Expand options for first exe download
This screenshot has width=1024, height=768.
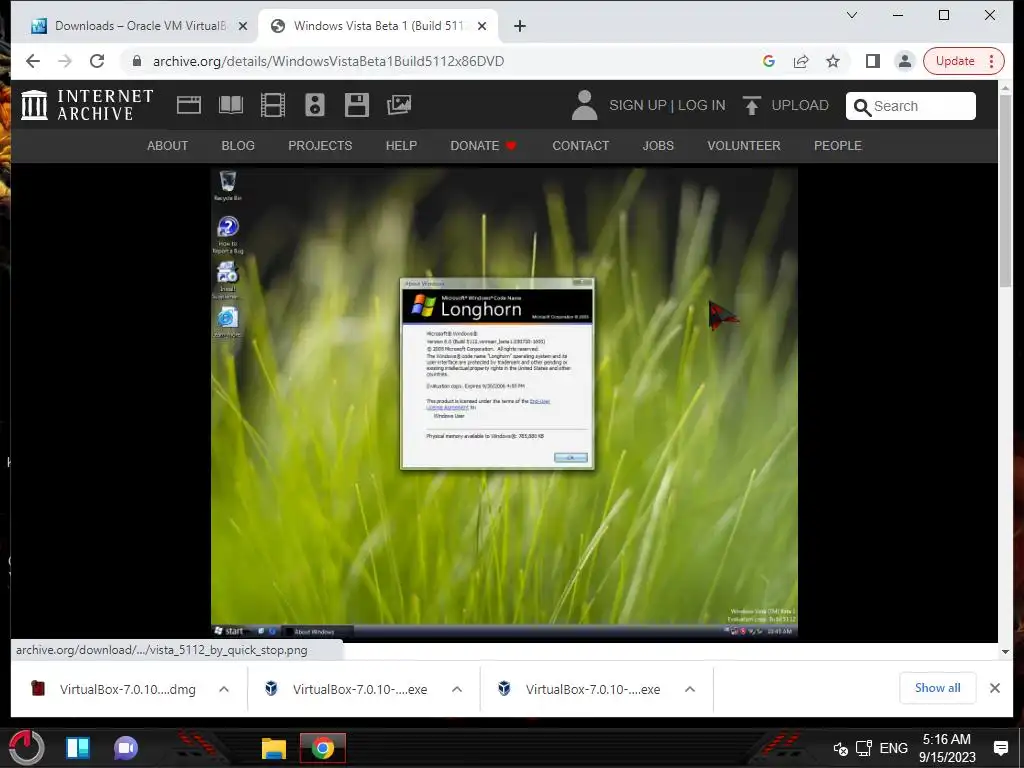[456, 689]
